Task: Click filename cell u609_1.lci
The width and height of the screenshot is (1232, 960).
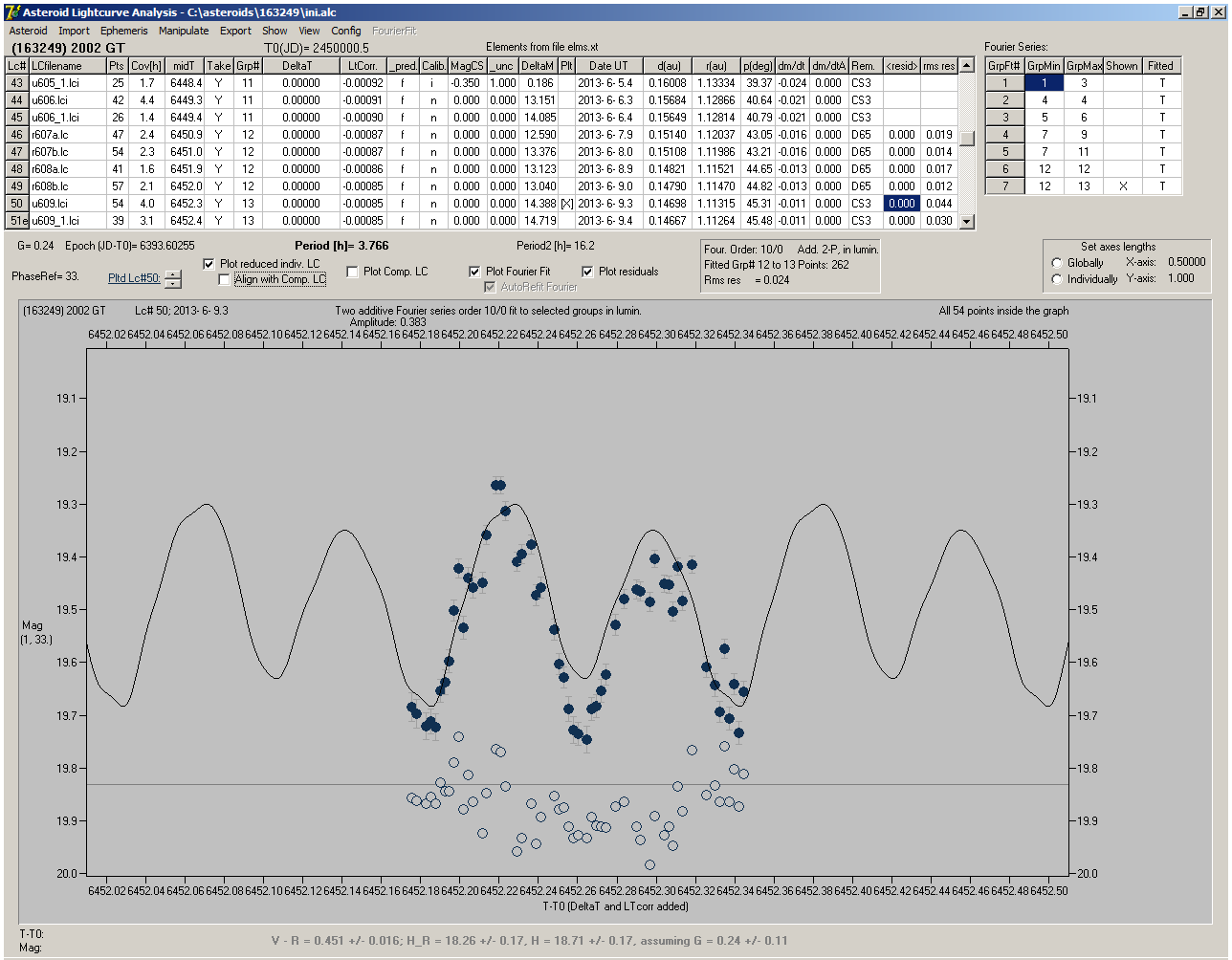Action: click(x=67, y=221)
